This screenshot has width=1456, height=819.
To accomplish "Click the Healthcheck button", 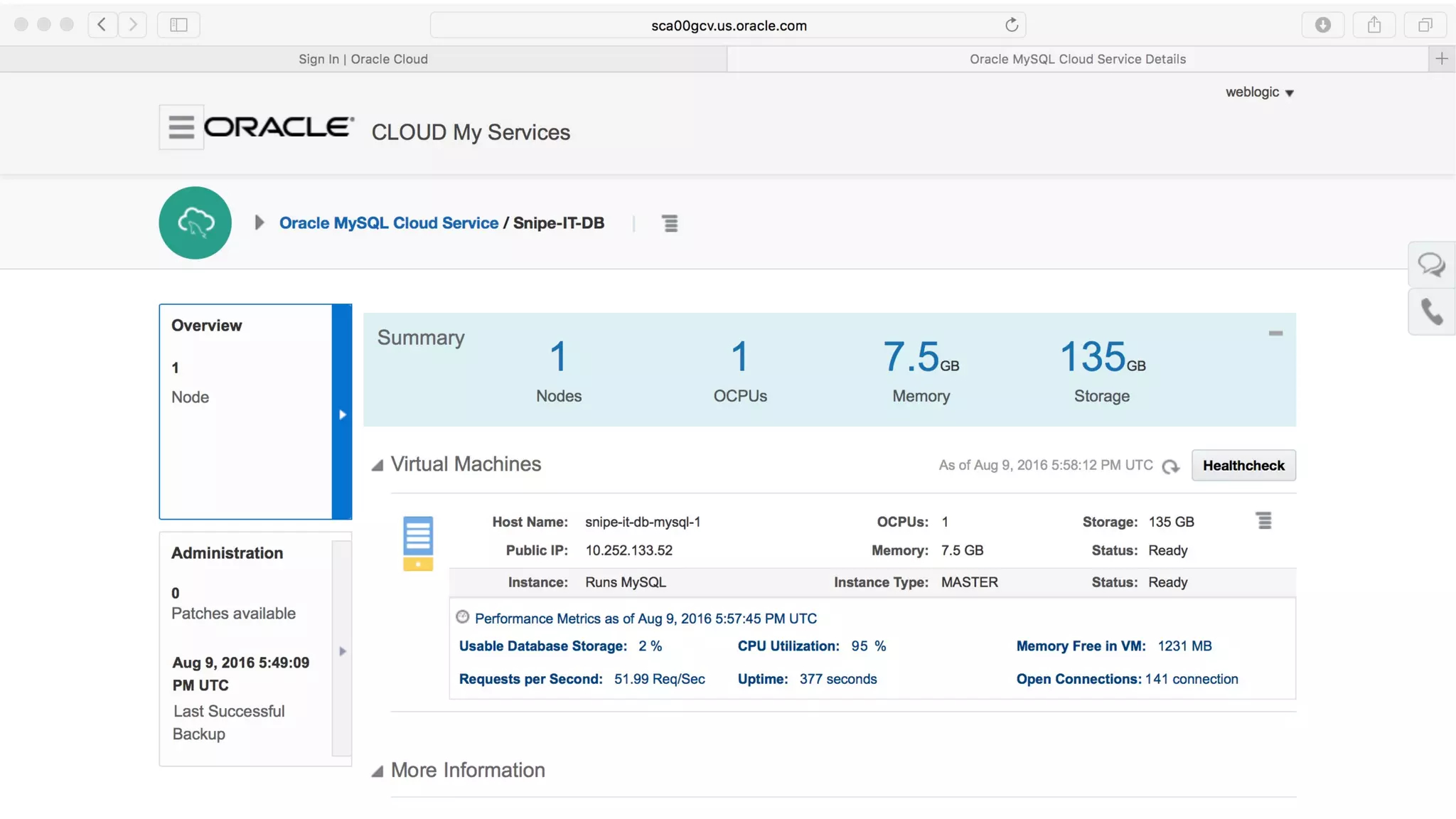I will [x=1243, y=466].
